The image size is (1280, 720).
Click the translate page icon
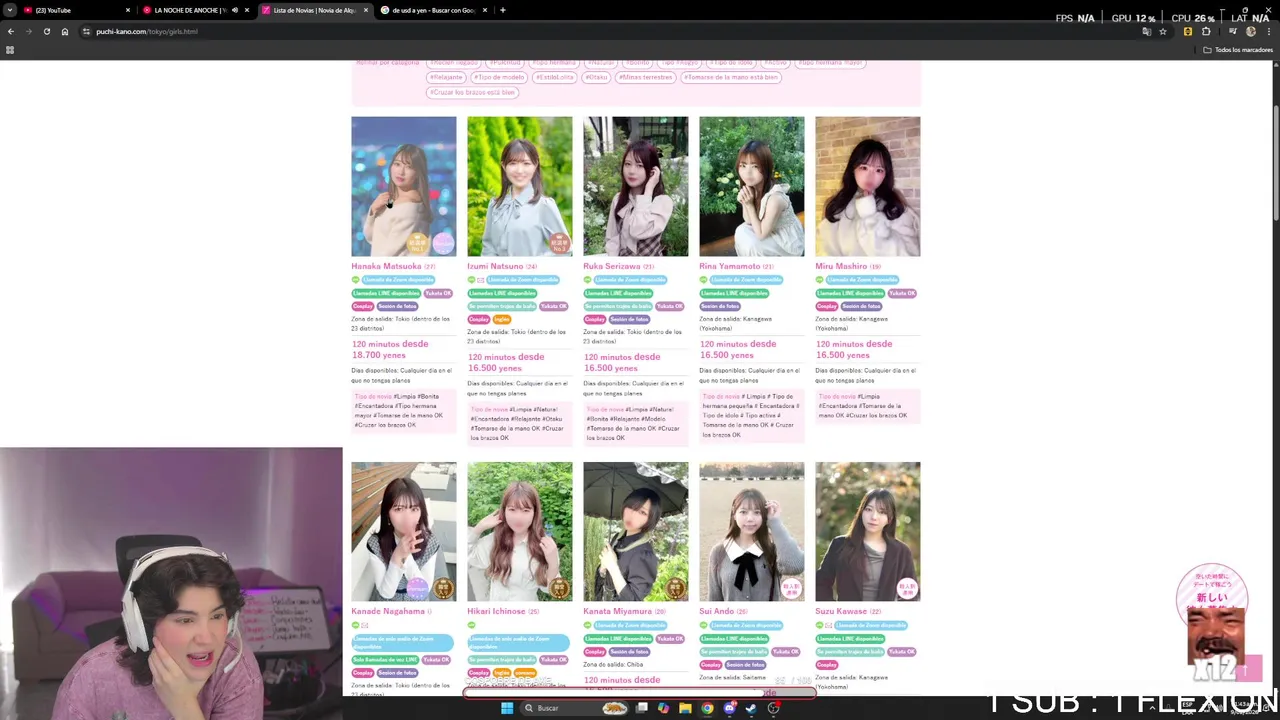pos(1146,31)
